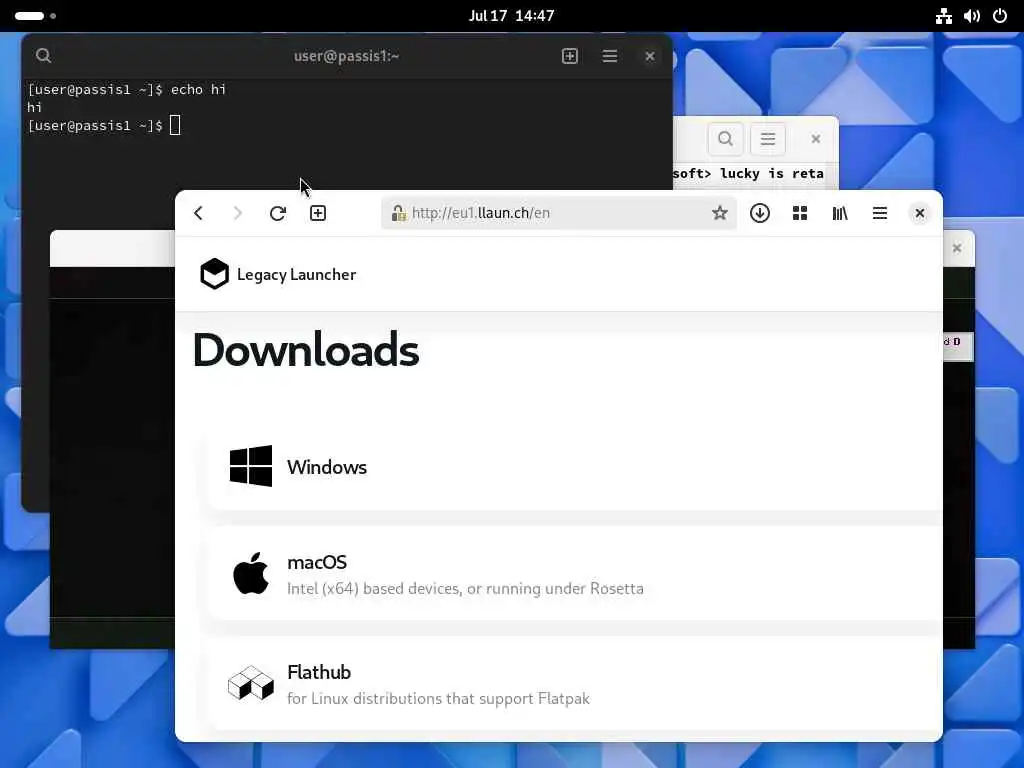Open the GNOME Activities overview
This screenshot has width=1024, height=768.
(x=35, y=16)
